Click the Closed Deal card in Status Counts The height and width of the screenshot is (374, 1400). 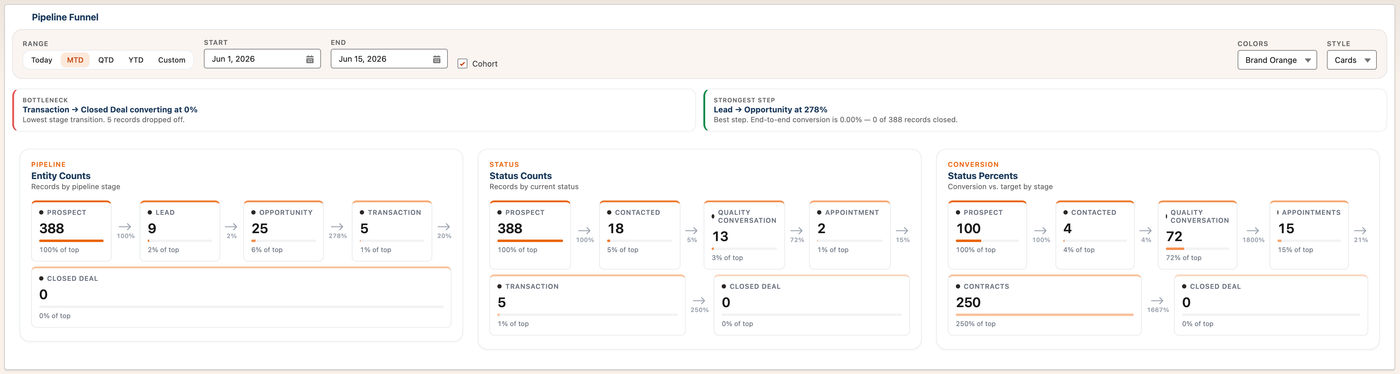tap(812, 305)
